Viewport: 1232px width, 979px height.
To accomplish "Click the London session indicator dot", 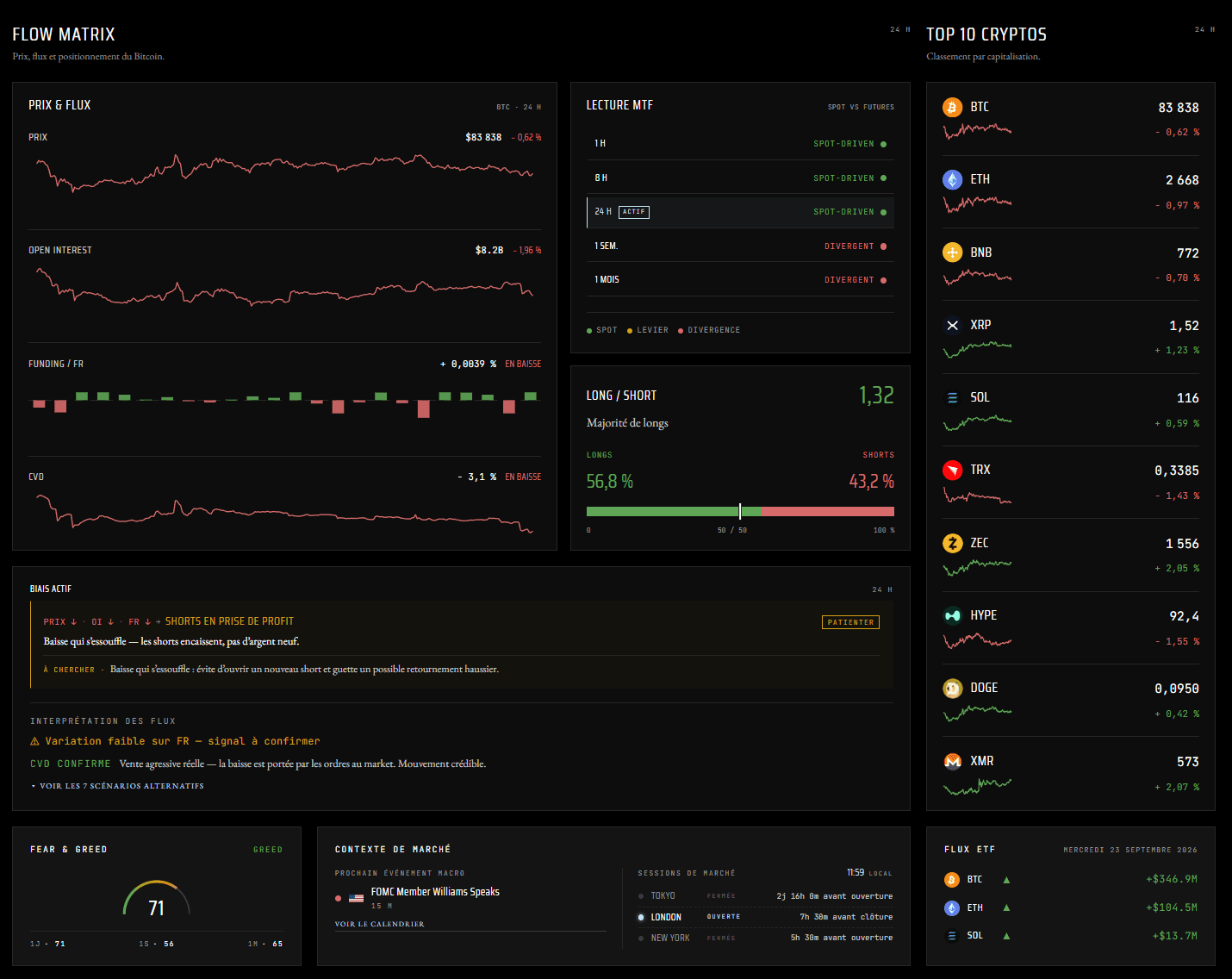I will click(x=640, y=917).
